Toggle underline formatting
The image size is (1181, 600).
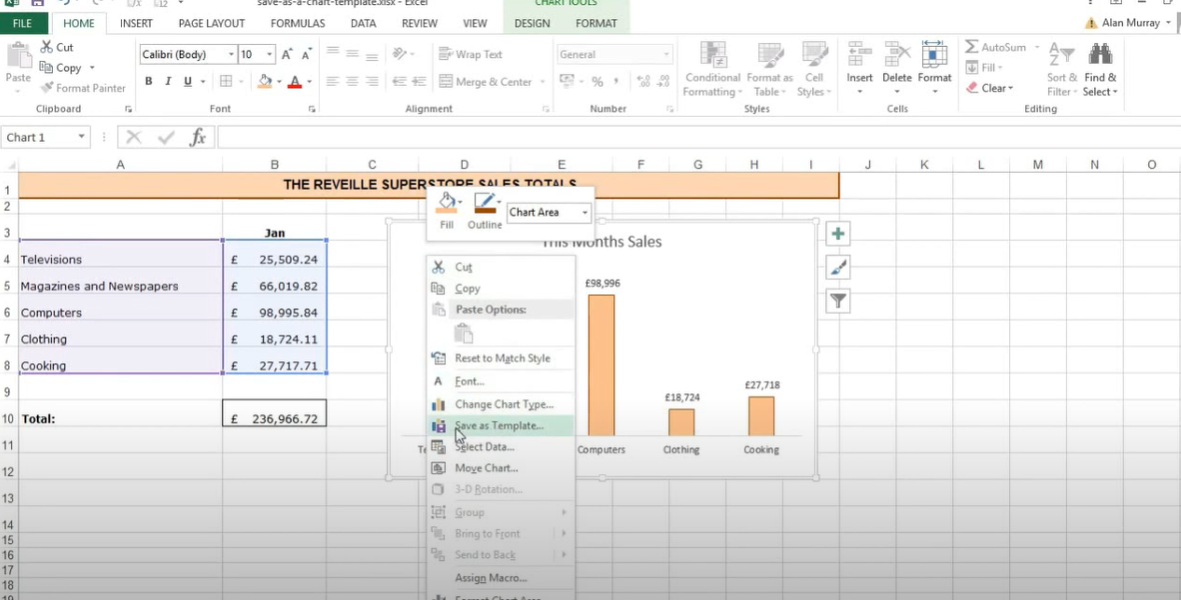point(187,81)
